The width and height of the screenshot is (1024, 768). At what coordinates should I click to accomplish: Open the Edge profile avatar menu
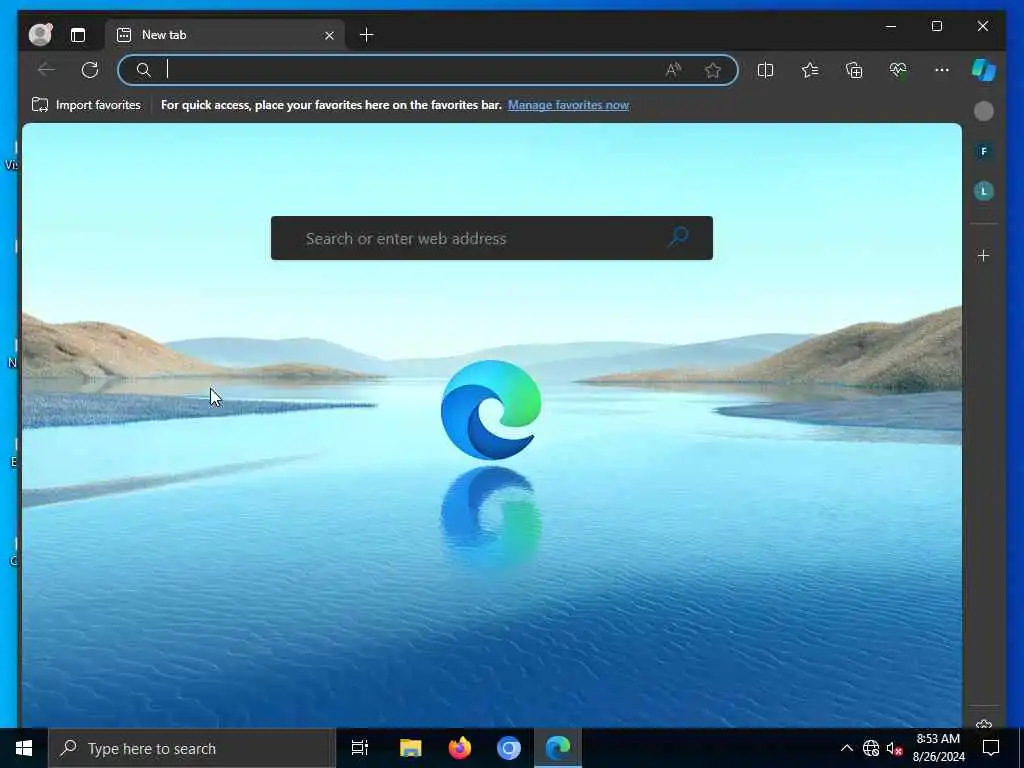tap(40, 35)
